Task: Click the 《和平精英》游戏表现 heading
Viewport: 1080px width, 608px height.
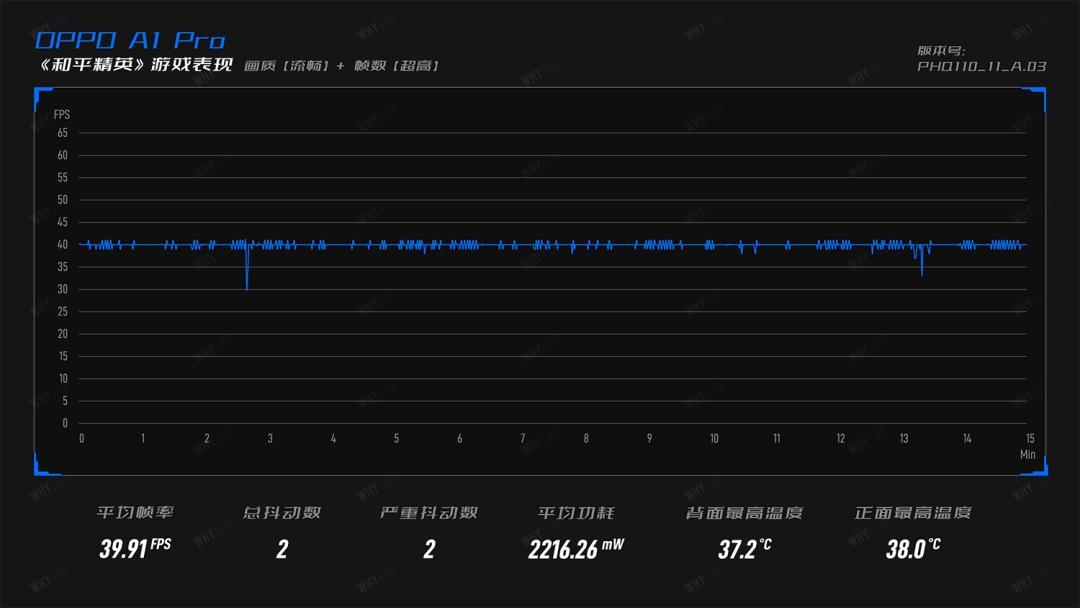Action: 135,65
